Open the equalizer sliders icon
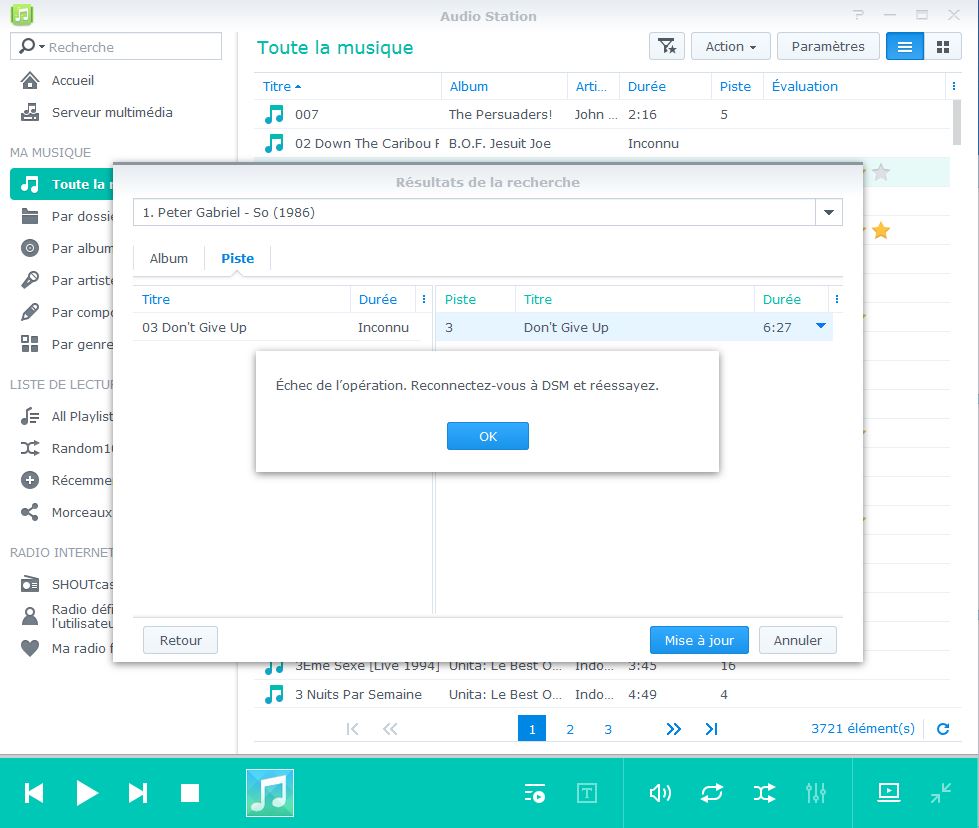Screen dimensions: 979x828 [816, 793]
